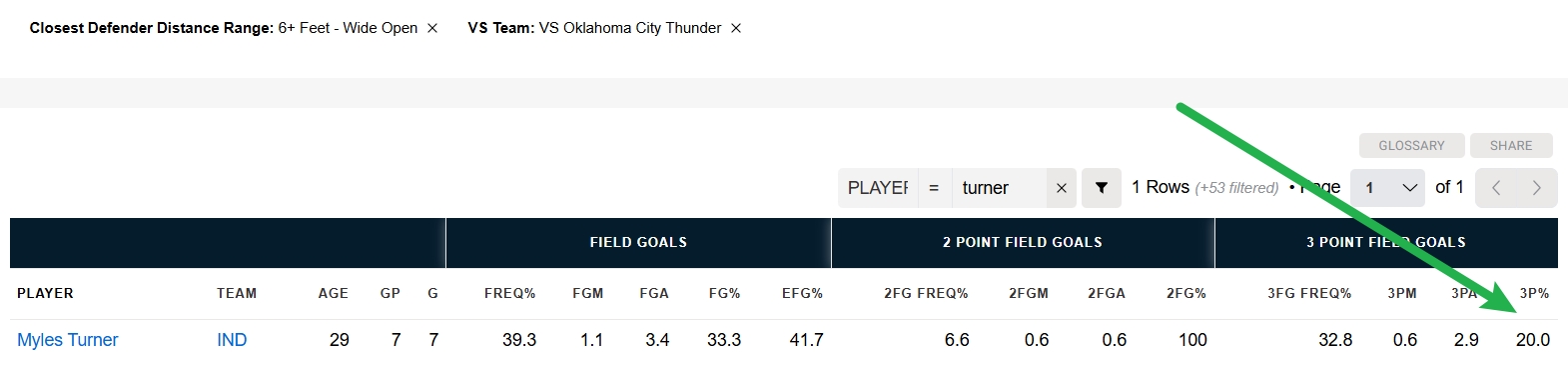This screenshot has width=1568, height=371.
Task: Sort table by 3P% column
Action: 1534,293
